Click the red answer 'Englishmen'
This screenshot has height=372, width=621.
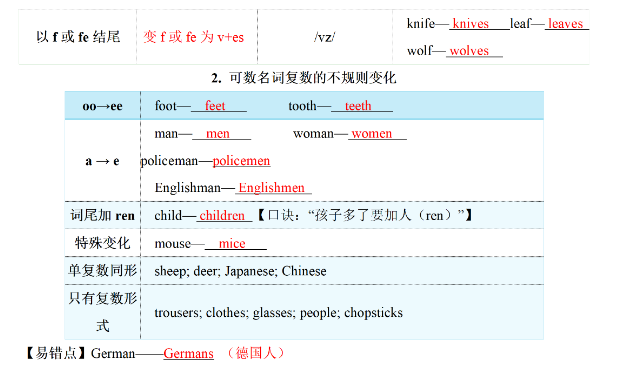point(271,187)
